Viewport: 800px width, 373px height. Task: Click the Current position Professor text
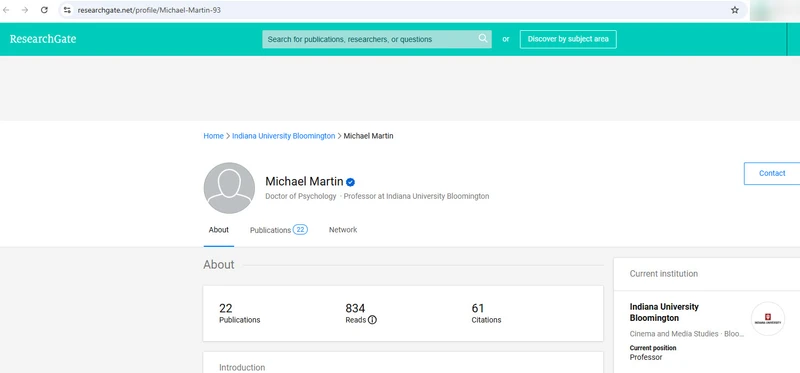(653, 353)
